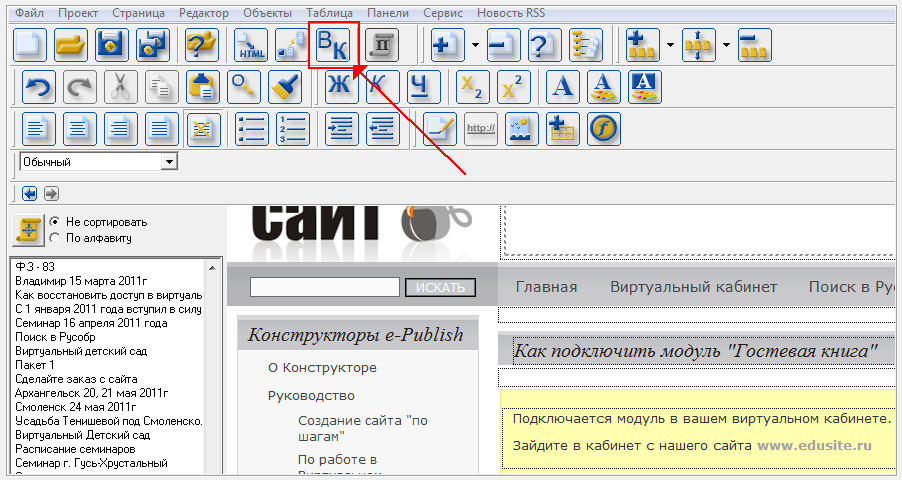Apply bold with the Ж button
The height and width of the screenshot is (480, 902).
pos(341,87)
